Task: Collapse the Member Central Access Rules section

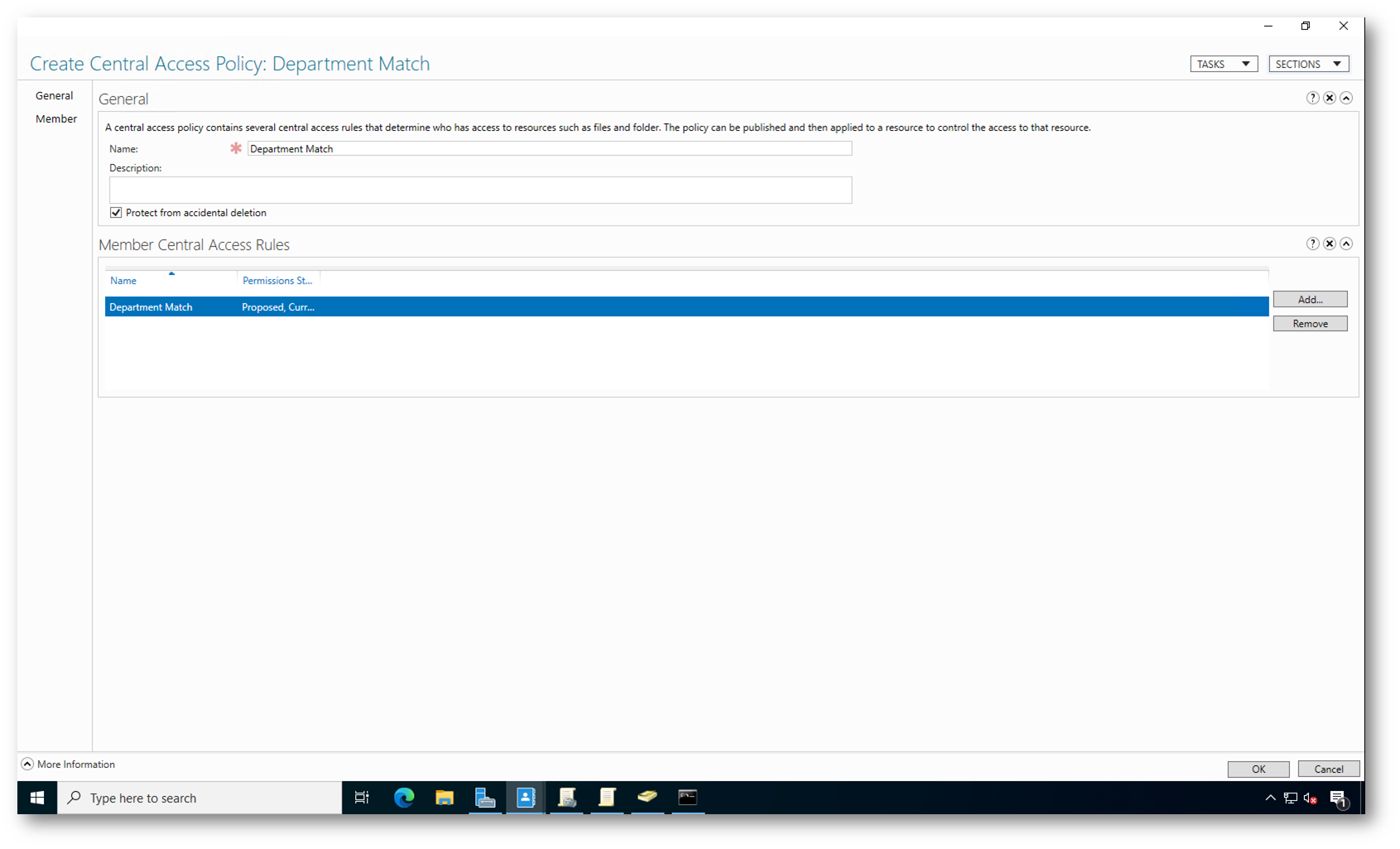Action: (x=1346, y=244)
